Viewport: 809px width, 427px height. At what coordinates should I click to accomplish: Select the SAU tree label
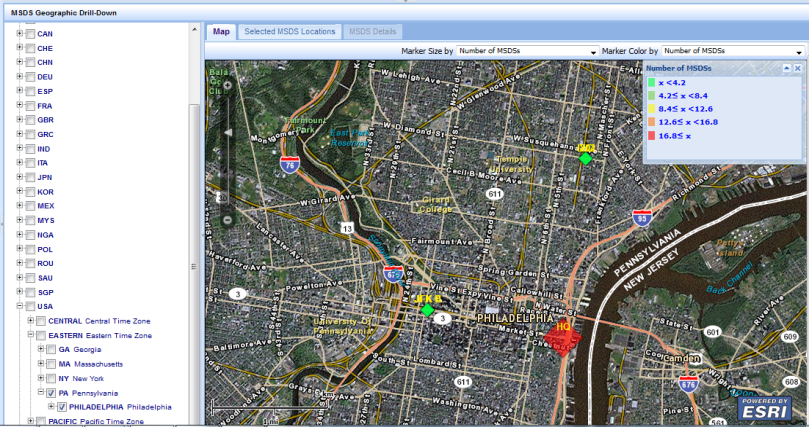pos(45,277)
